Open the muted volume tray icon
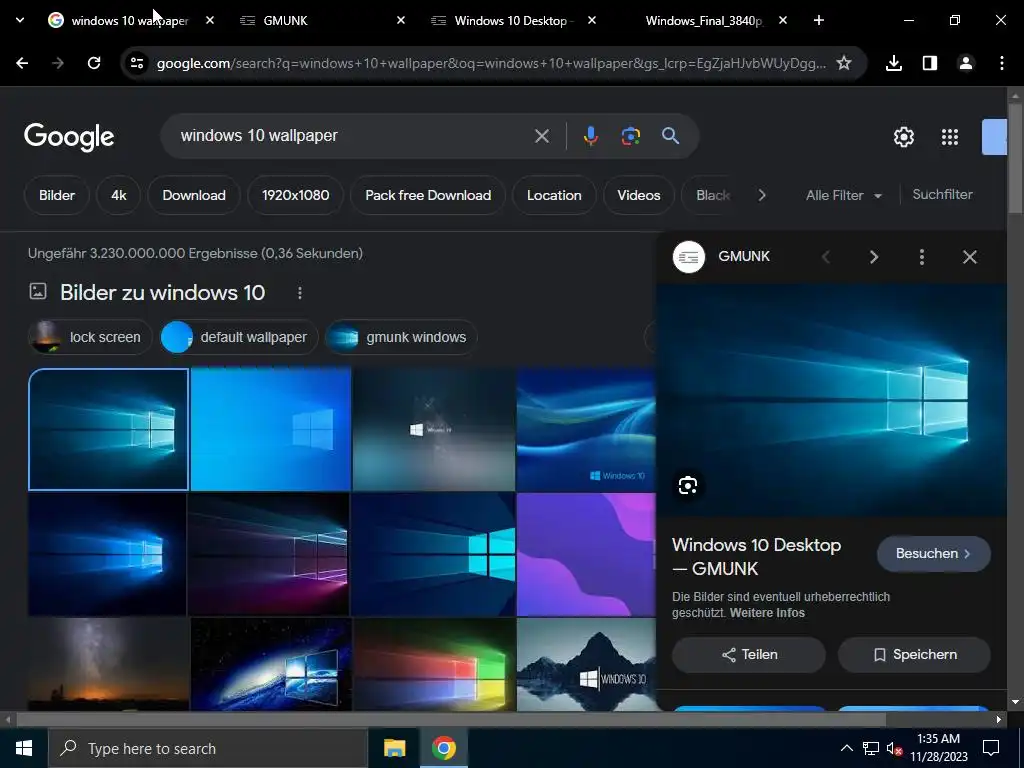 [x=894, y=748]
